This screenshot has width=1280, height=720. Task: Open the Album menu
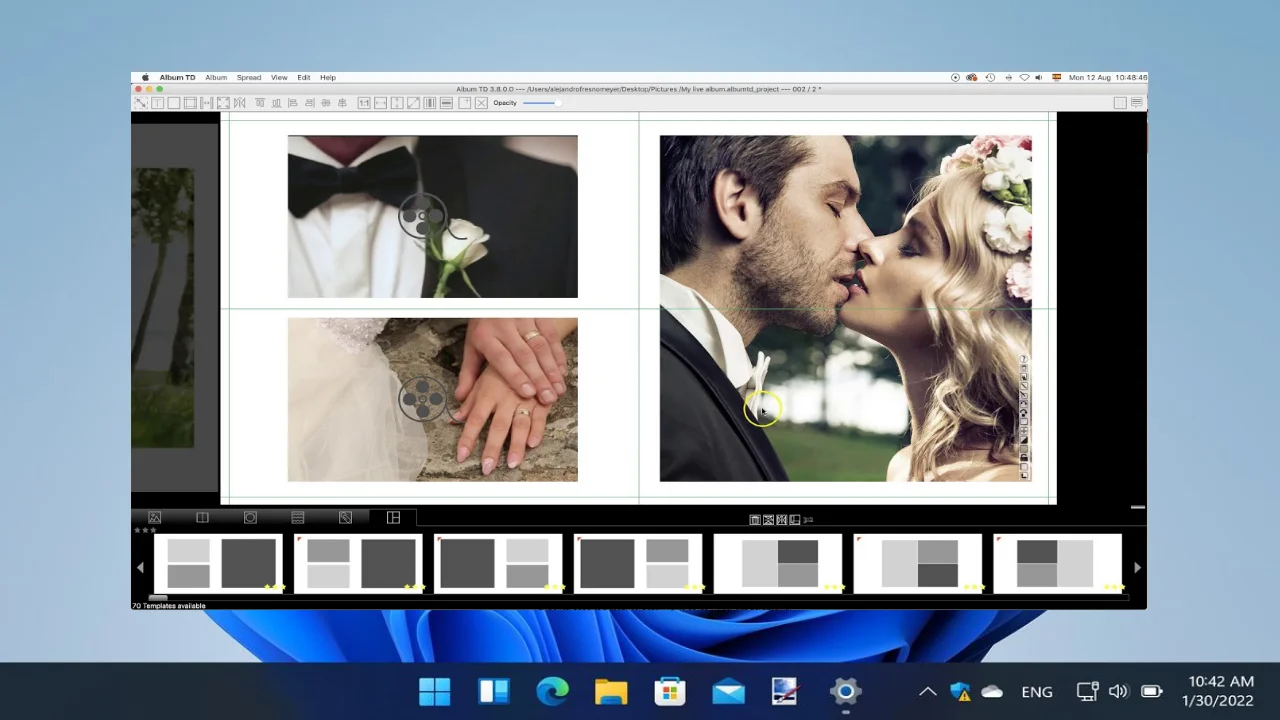[216, 77]
